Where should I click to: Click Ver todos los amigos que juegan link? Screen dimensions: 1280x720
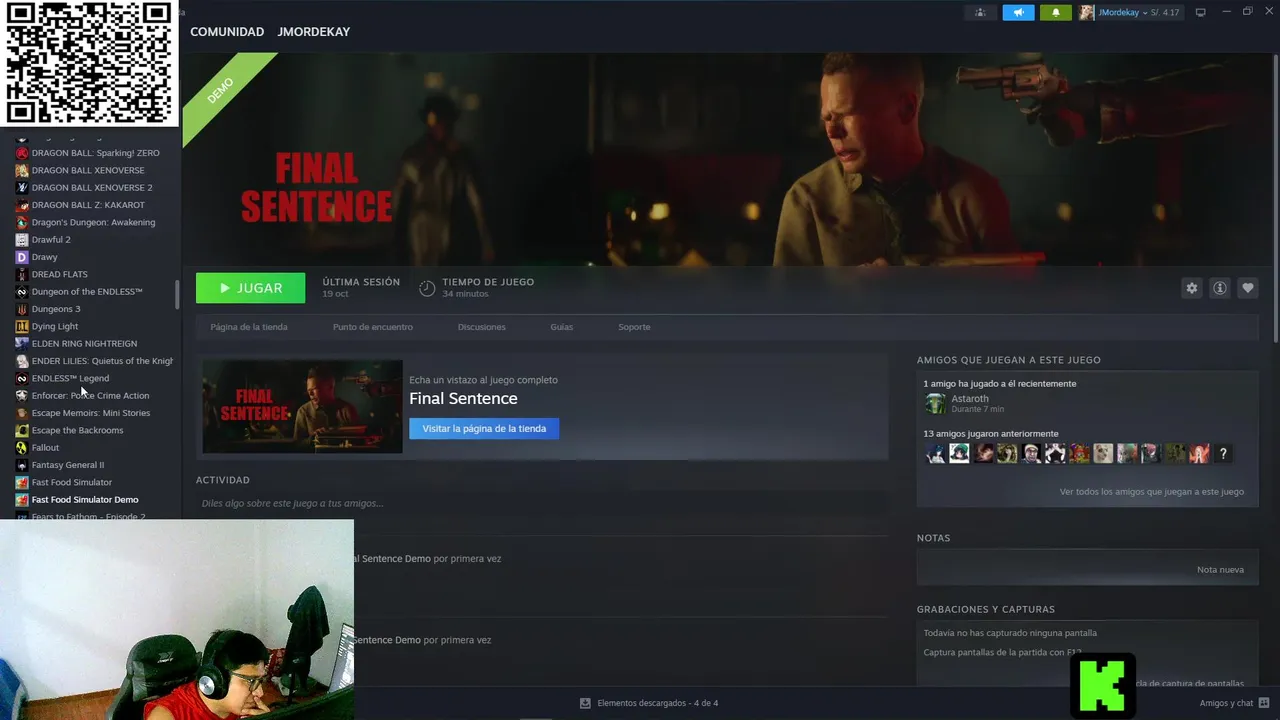[1152, 492]
